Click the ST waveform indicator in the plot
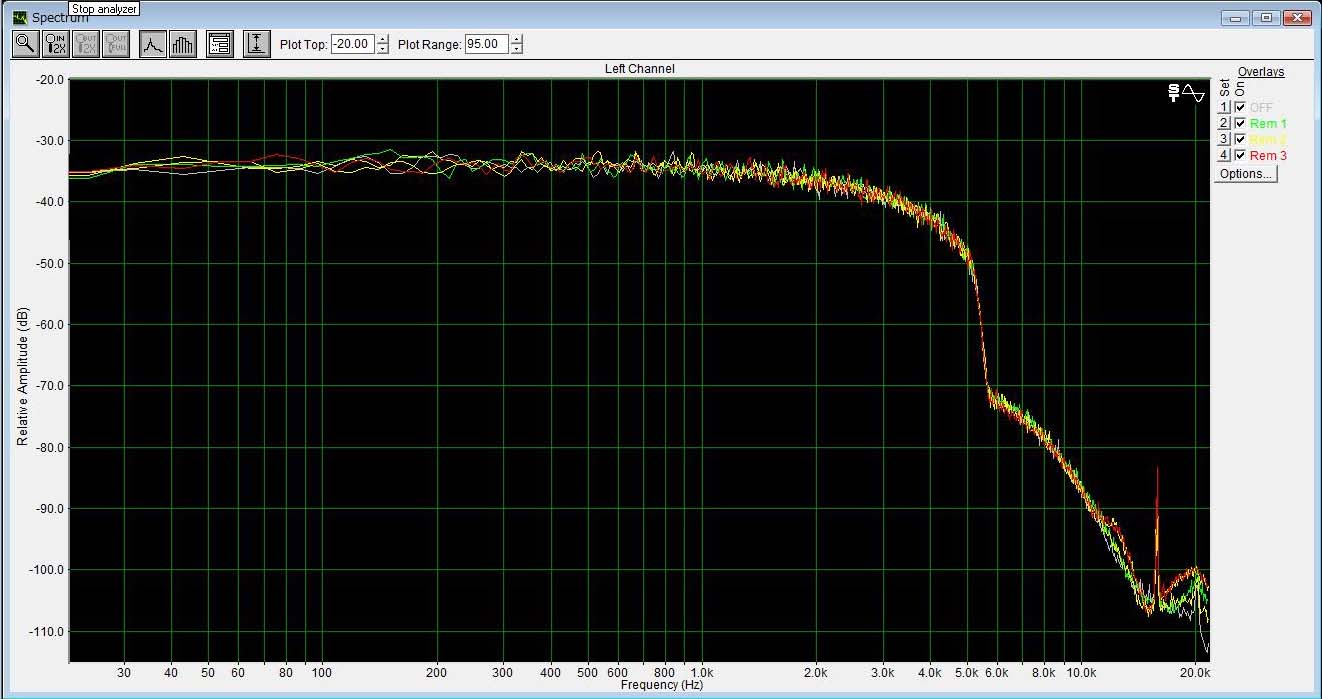Screen dimensions: 1322x699 1187,93
